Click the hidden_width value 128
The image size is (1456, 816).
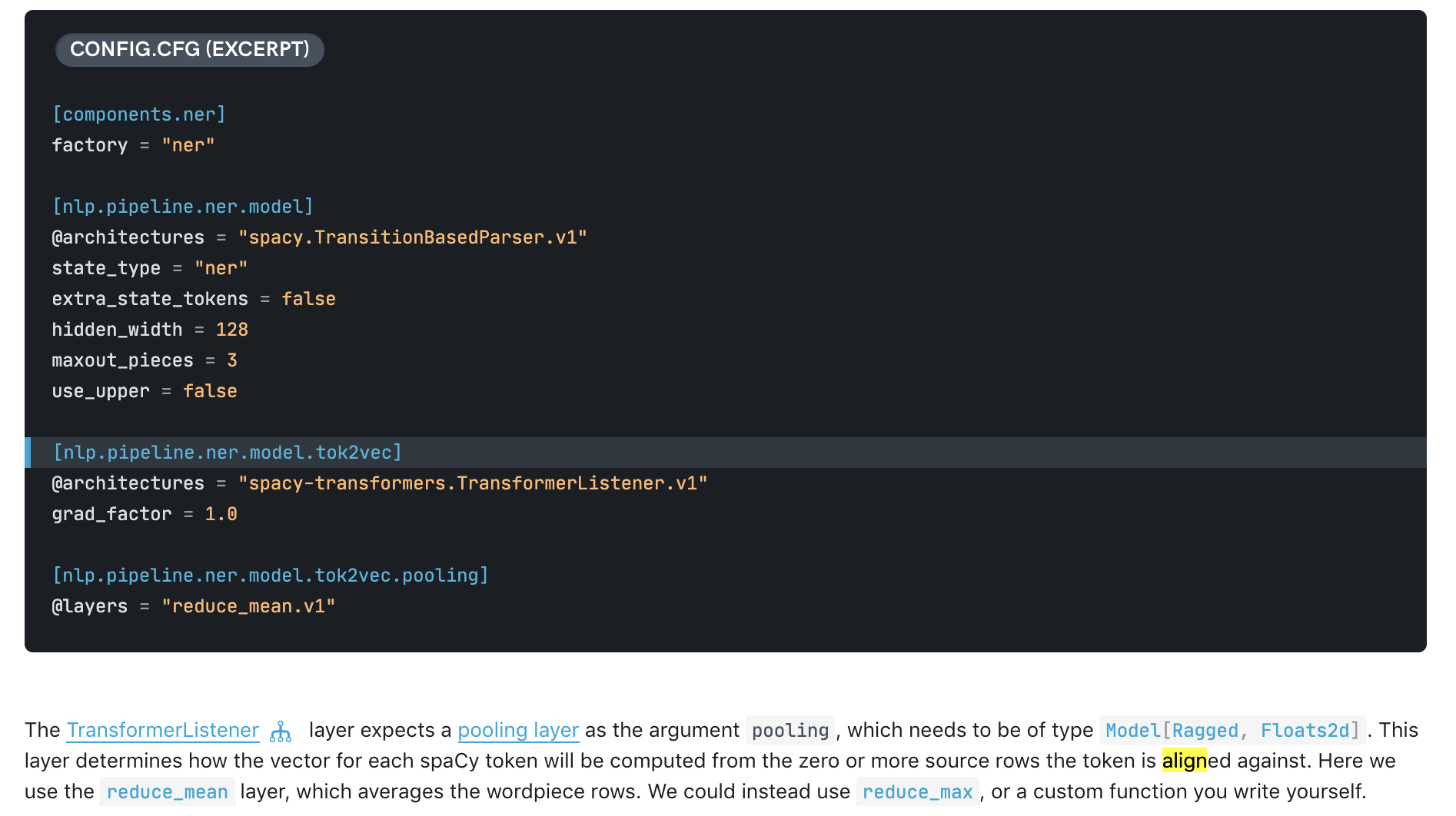coord(232,330)
